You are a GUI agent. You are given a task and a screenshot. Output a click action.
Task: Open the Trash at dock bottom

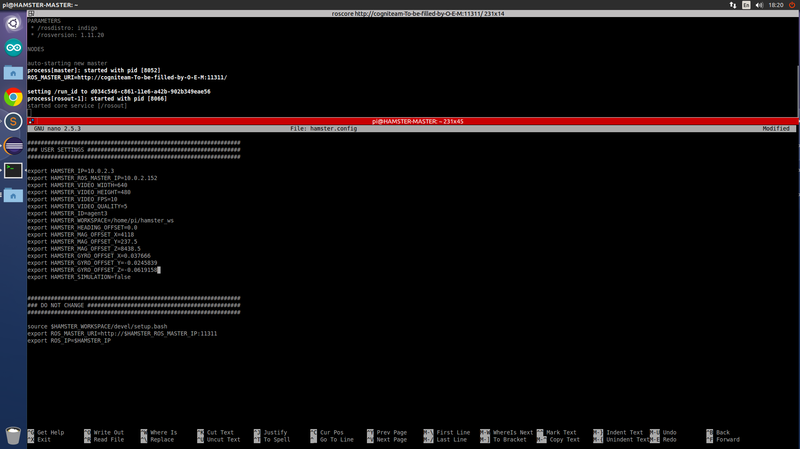click(x=13, y=435)
